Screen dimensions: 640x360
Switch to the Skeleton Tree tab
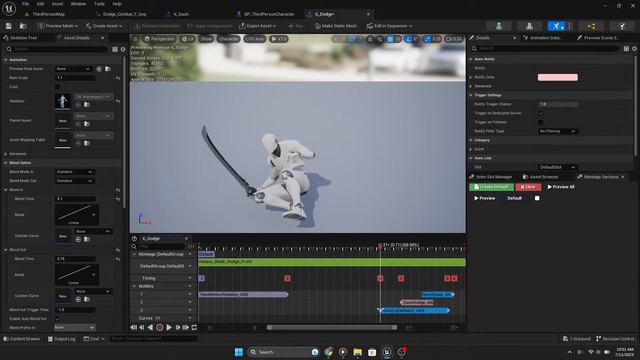coord(23,38)
